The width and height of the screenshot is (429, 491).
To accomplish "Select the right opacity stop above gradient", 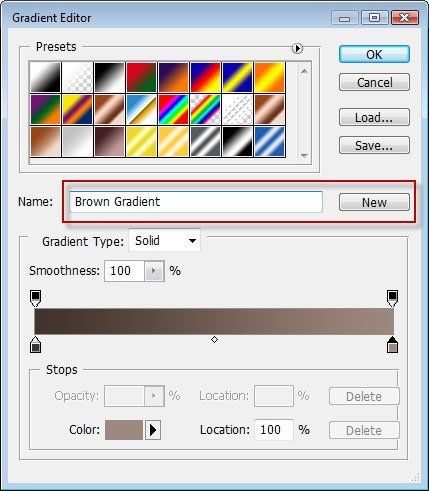I will pos(392,298).
